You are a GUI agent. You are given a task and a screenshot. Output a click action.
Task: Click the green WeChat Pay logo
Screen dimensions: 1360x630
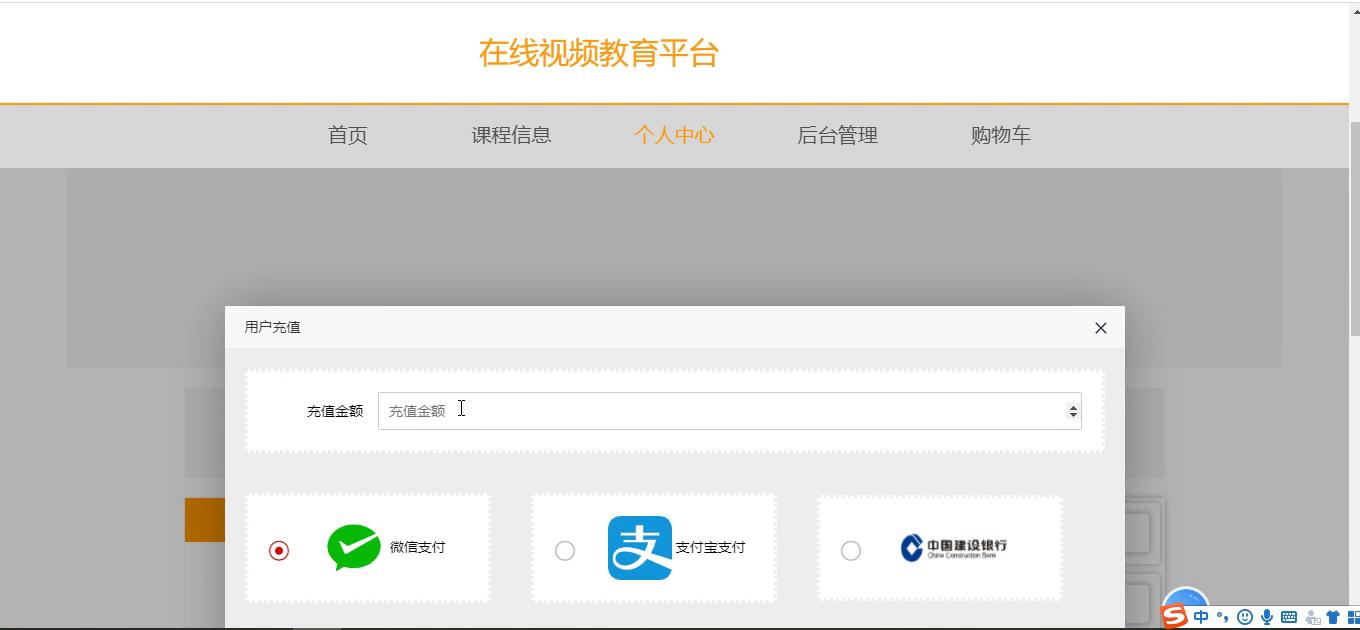(x=354, y=547)
